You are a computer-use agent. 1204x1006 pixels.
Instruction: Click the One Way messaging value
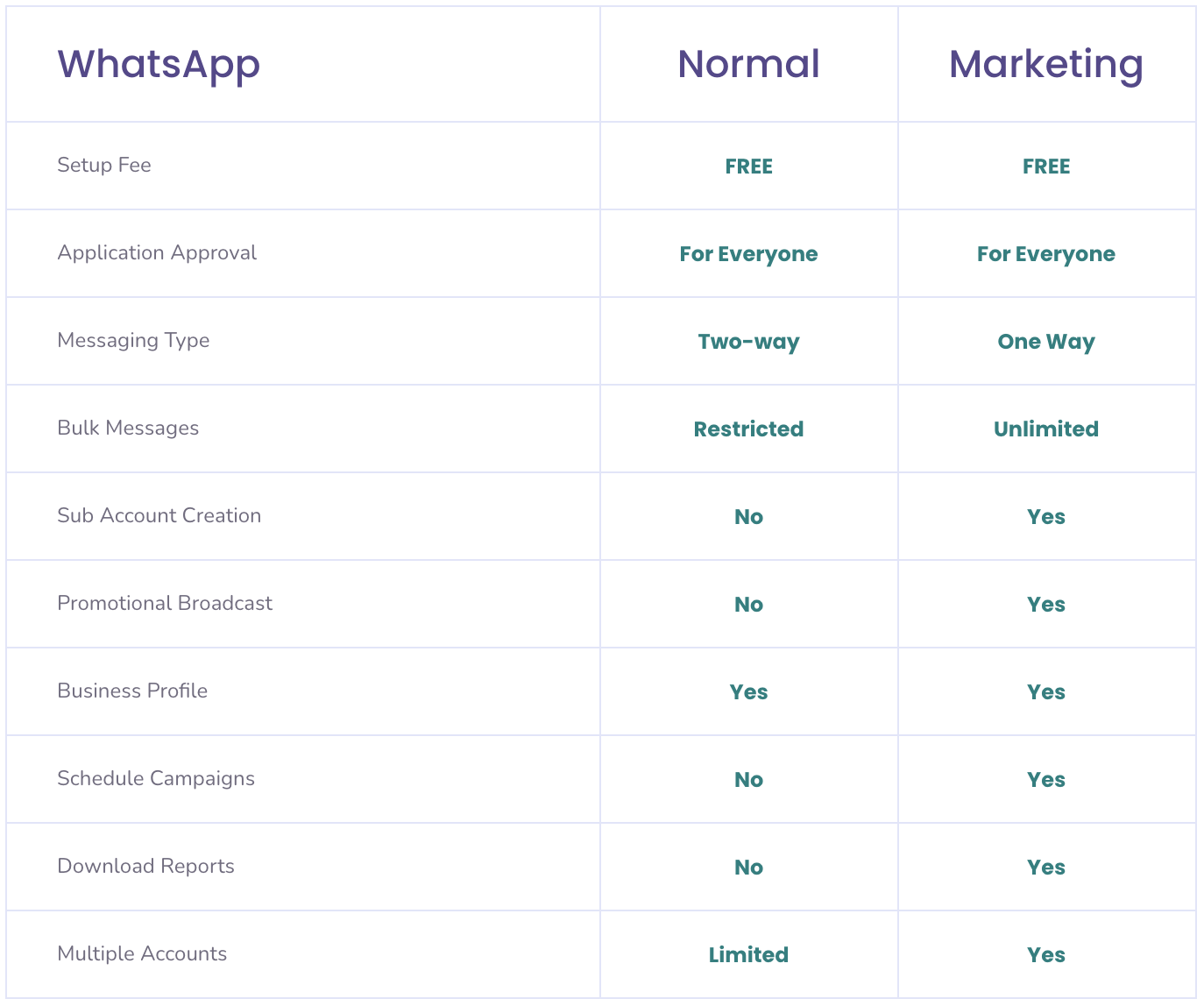click(x=1046, y=341)
